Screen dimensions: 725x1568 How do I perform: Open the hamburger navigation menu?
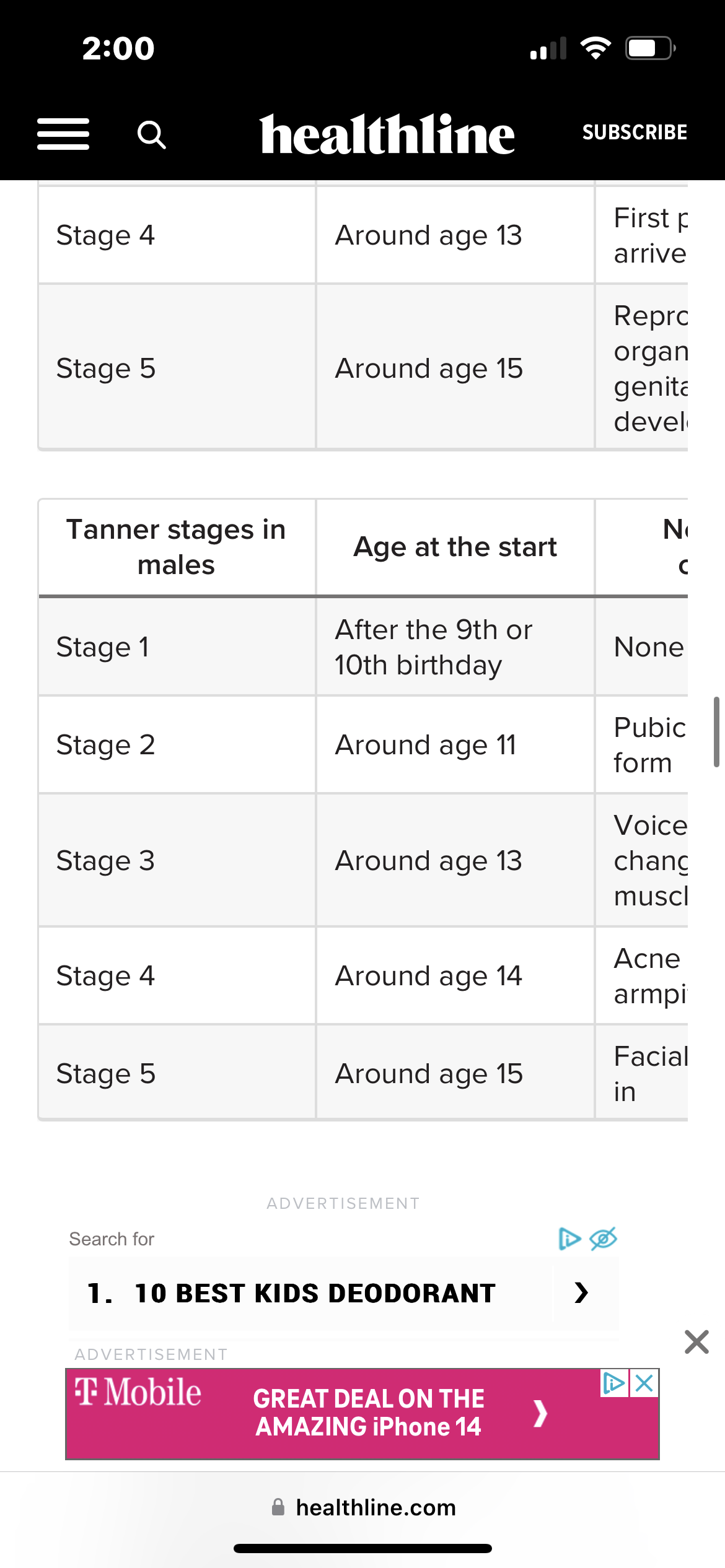click(63, 134)
